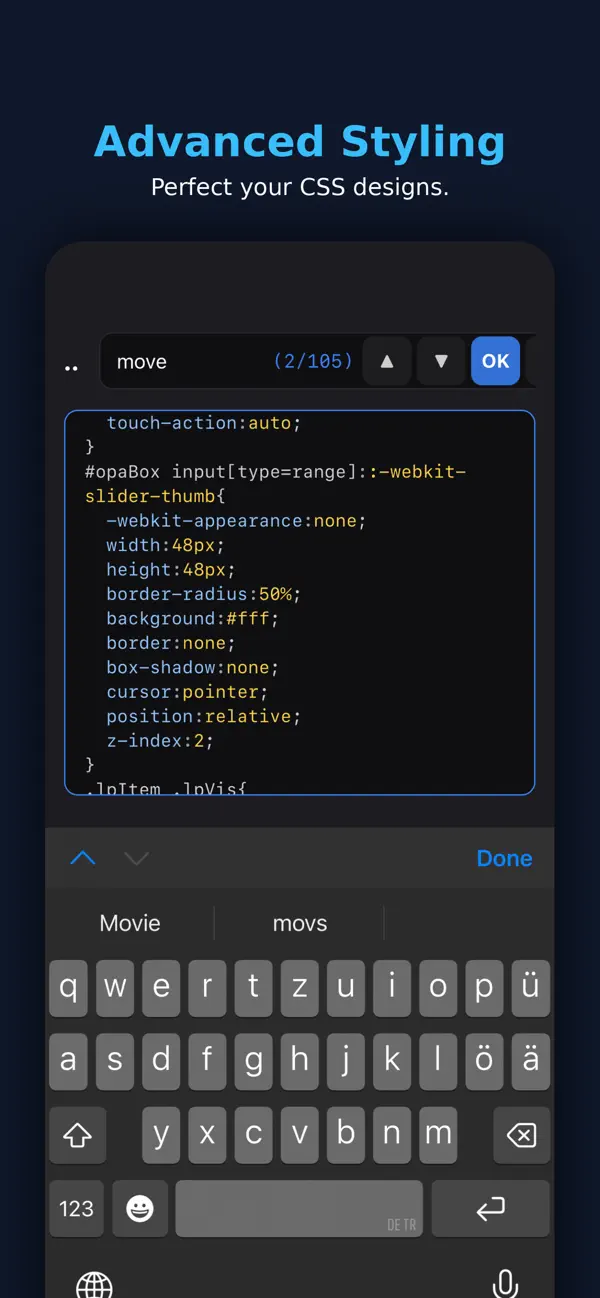The image size is (600, 1298).
Task: Click the 'z-index:2;' line
Action: [x=160, y=741]
